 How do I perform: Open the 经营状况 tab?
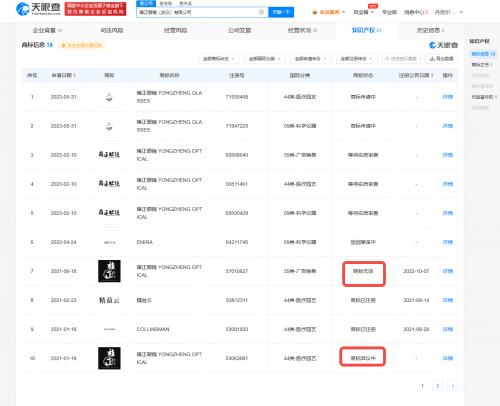coord(302,30)
